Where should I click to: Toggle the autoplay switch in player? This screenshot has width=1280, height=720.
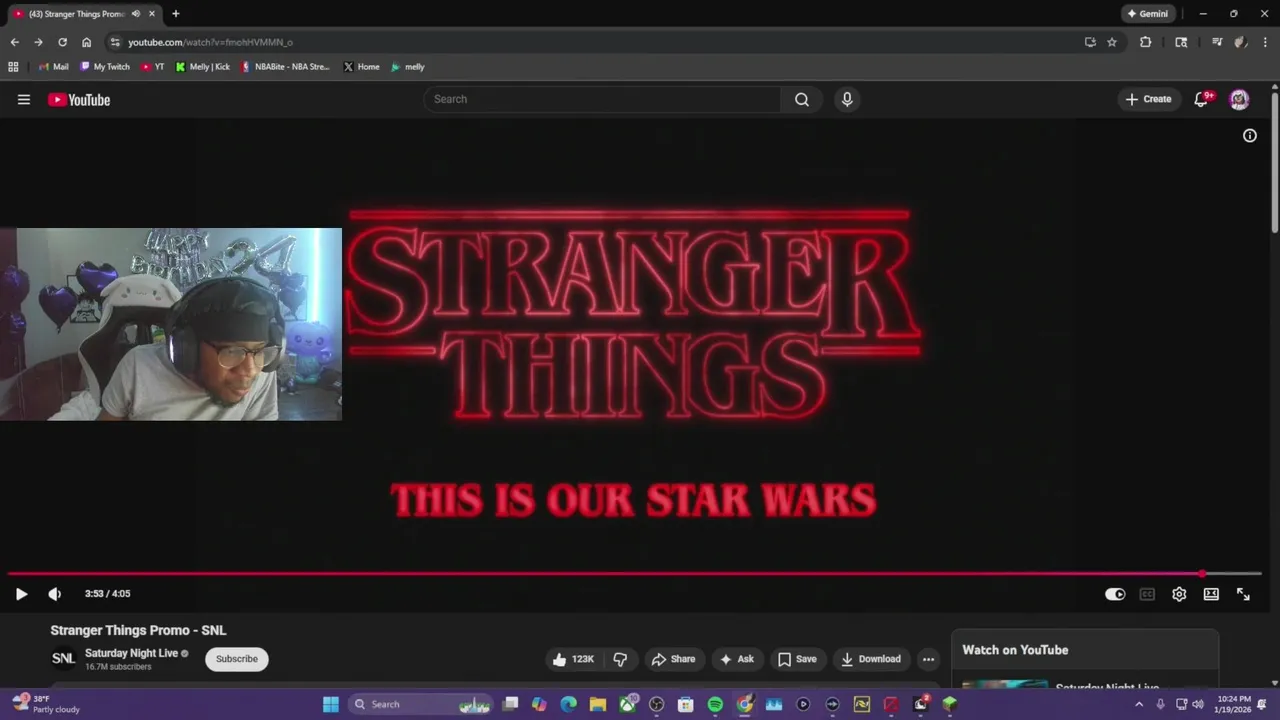pos(1115,594)
